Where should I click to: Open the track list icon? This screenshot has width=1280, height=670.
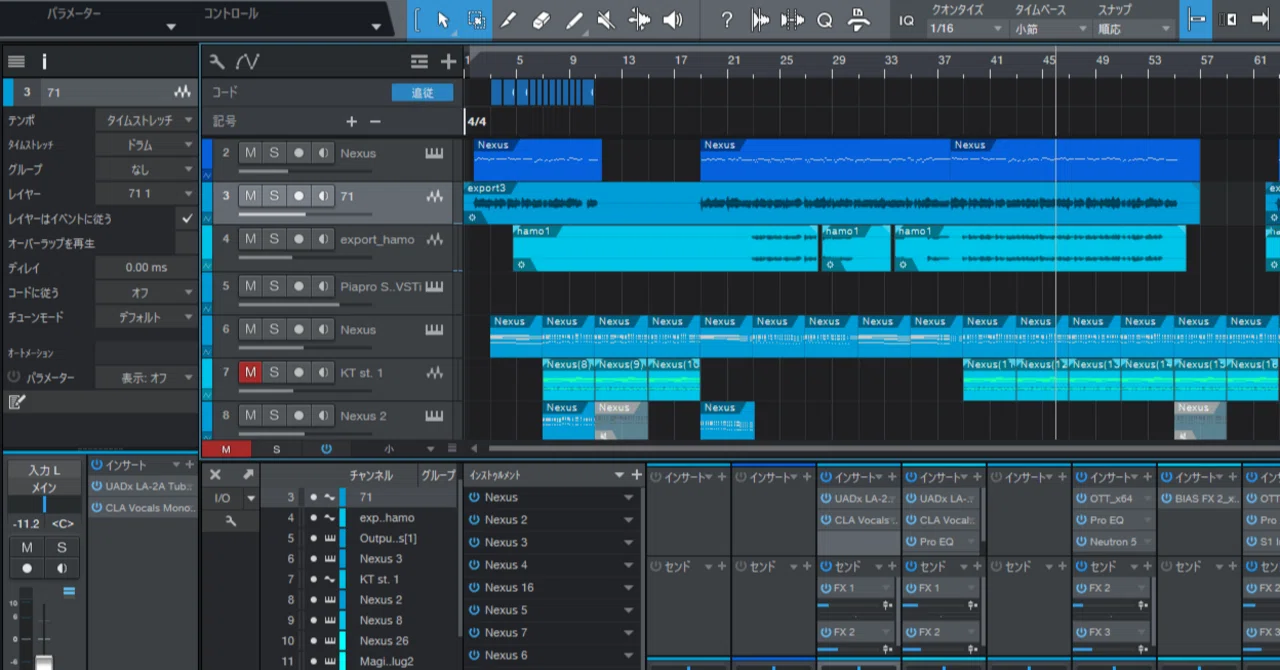419,62
